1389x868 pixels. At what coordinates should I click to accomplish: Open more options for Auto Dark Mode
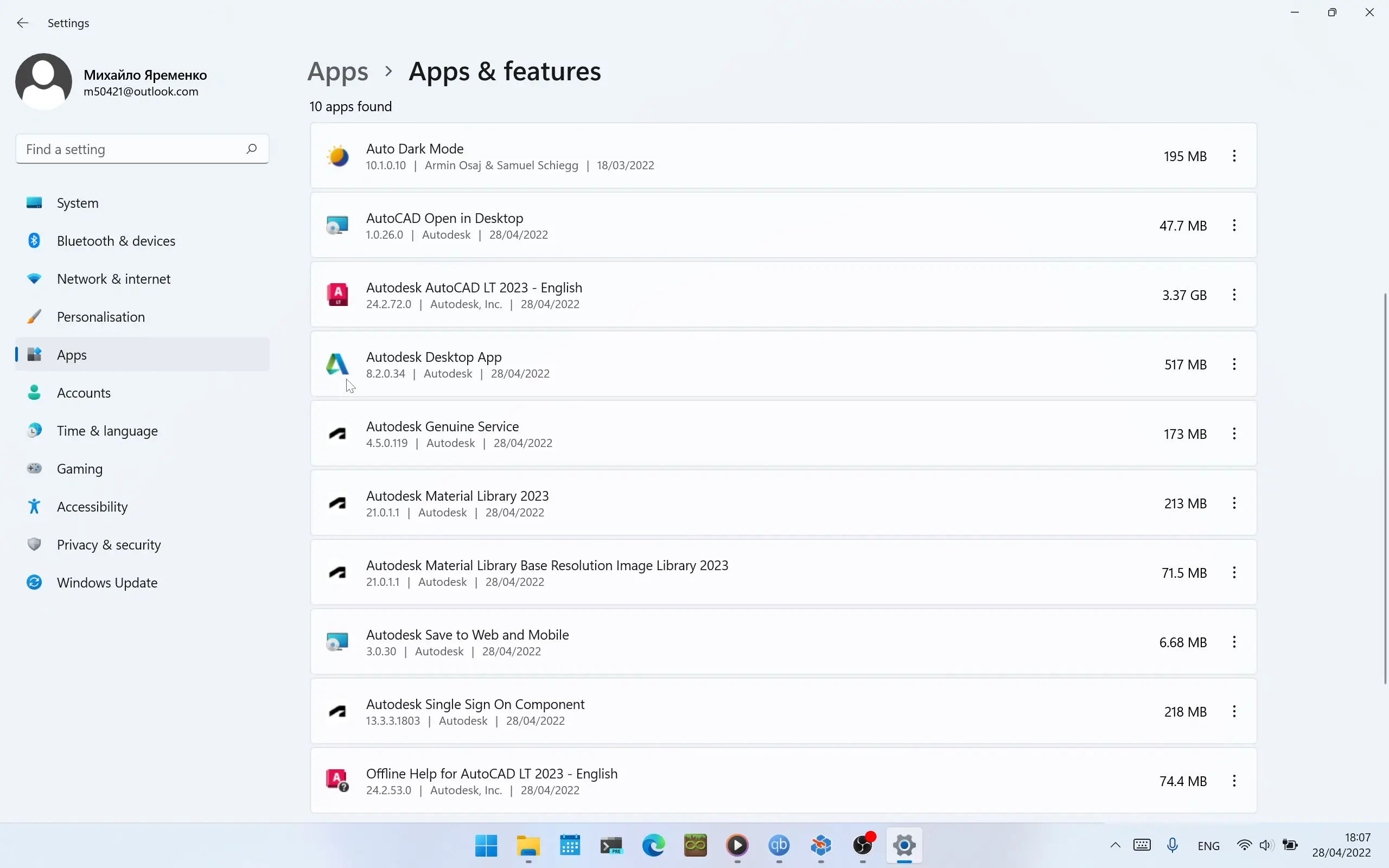(x=1234, y=156)
